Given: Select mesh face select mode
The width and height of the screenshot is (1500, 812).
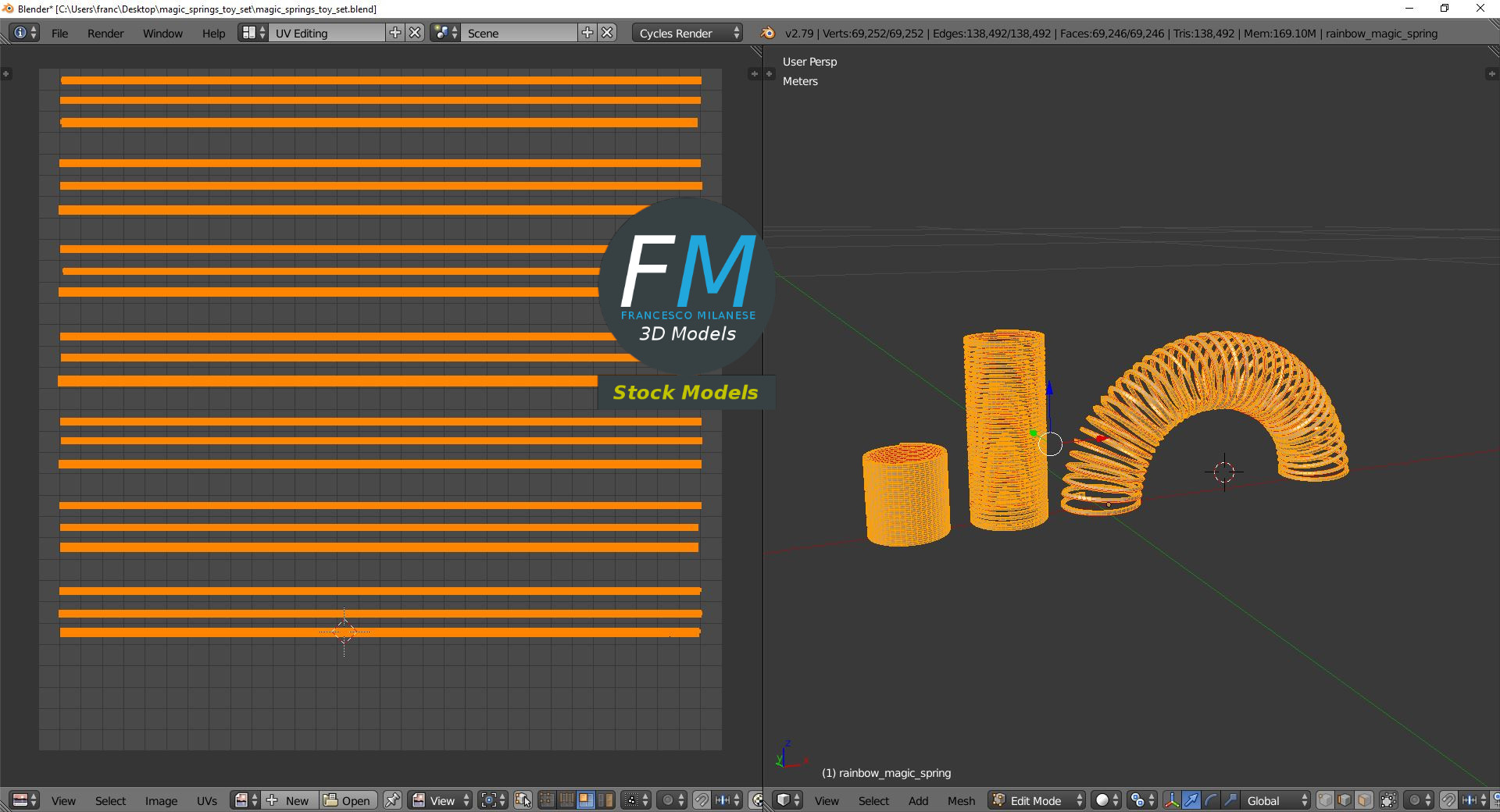Looking at the screenshot, I should click(1365, 800).
